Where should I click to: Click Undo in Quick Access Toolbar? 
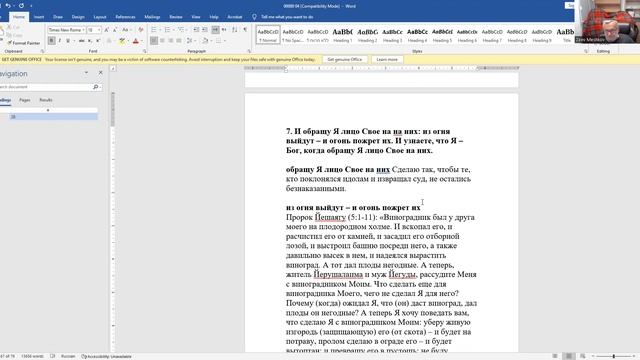pyautogui.click(x=8, y=6)
